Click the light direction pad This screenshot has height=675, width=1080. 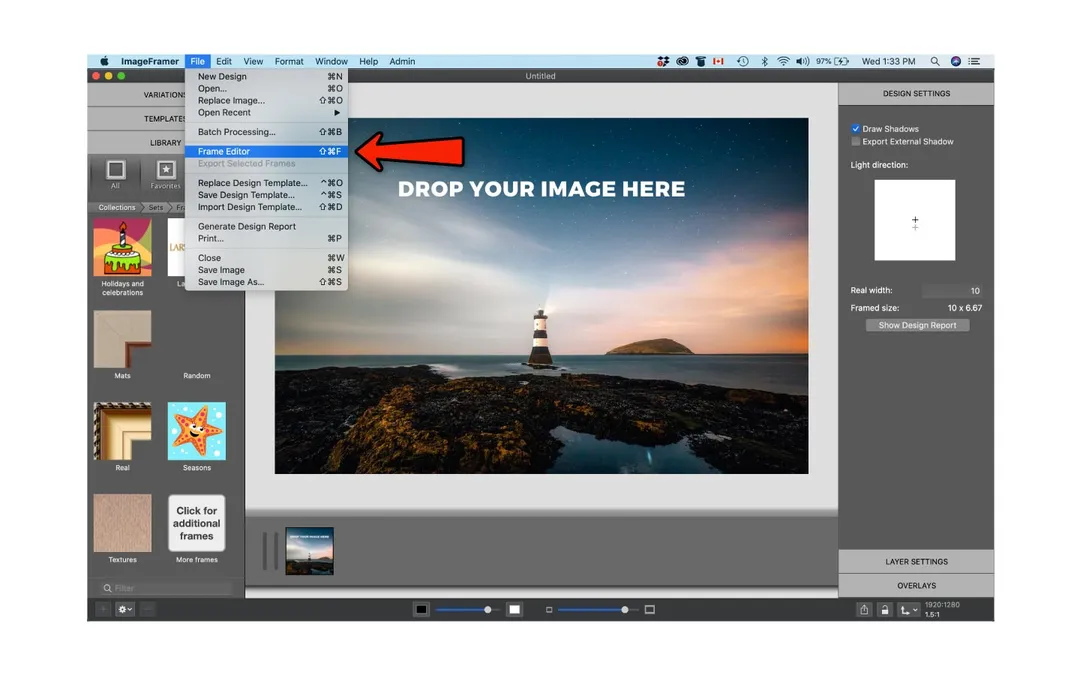[915, 220]
